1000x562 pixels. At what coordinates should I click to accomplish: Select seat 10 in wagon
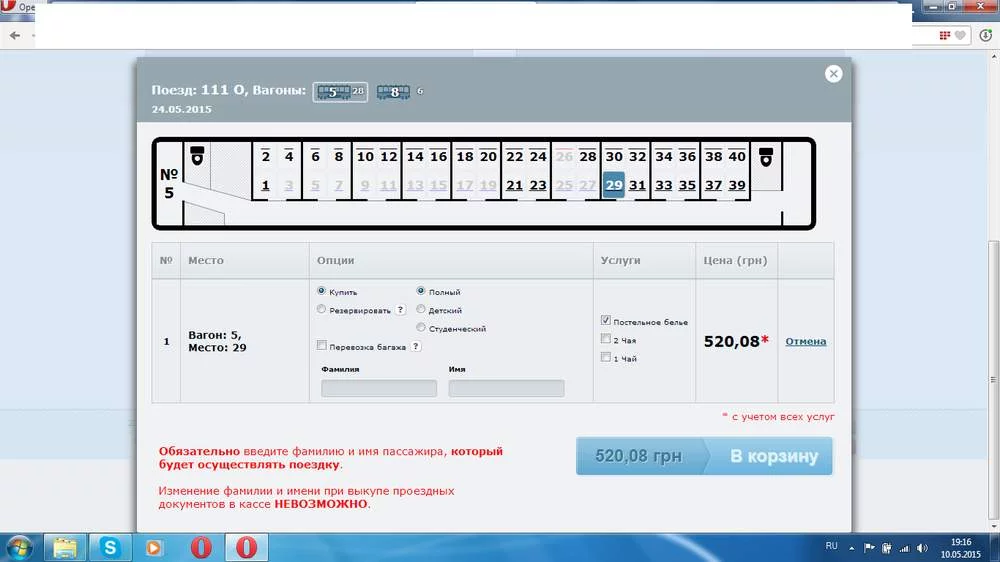[365, 157]
